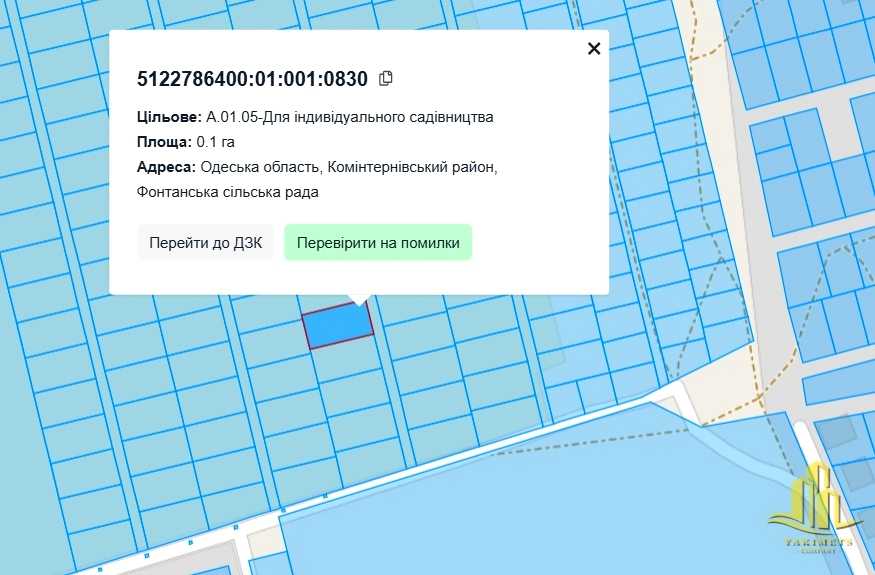Copy the cadastral number 5122786400:01:001:0830

[x=386, y=79]
